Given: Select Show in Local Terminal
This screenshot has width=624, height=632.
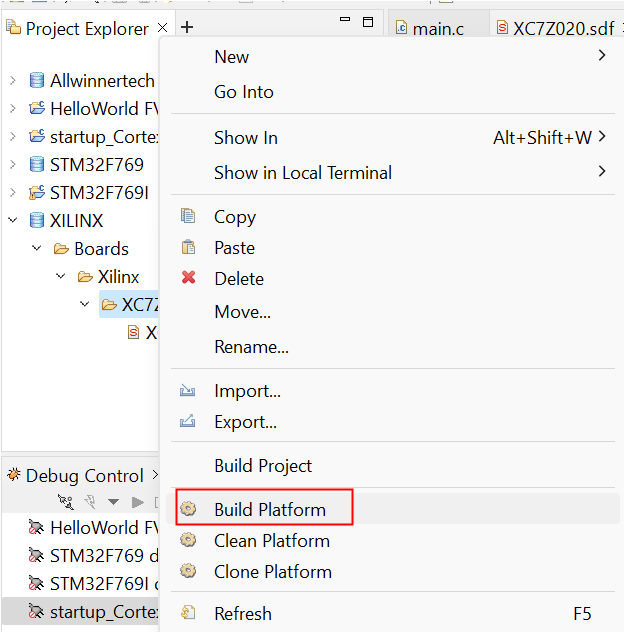Looking at the screenshot, I should (x=302, y=173).
